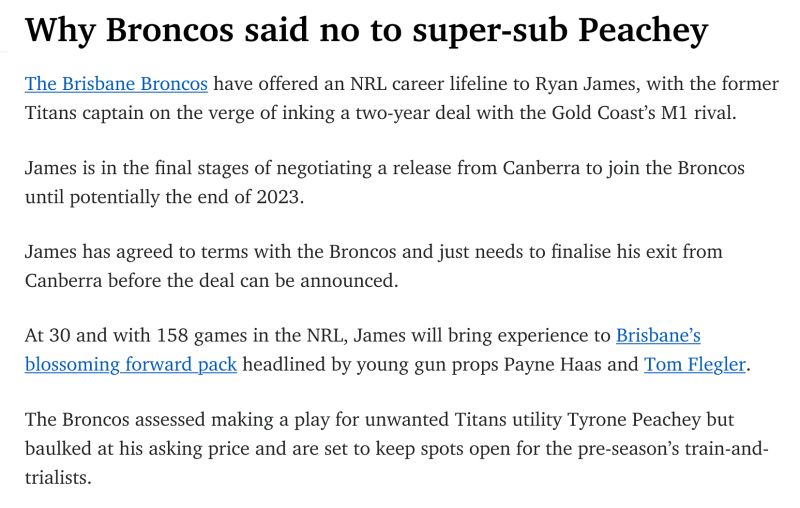
Task: Click the "Brisbane's" hyperlink text
Action: click(x=658, y=335)
